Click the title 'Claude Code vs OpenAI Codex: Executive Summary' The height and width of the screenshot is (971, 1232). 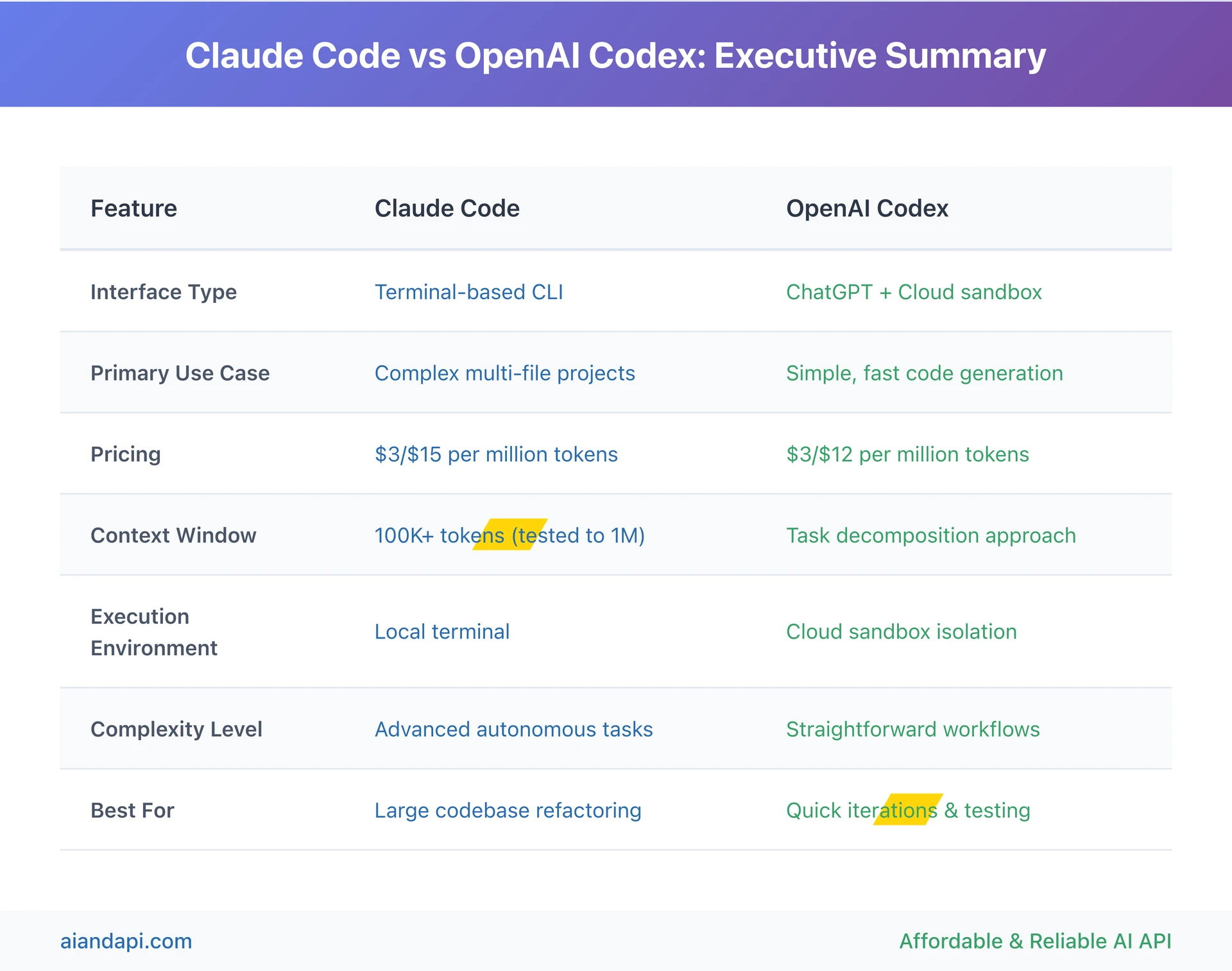click(615, 56)
